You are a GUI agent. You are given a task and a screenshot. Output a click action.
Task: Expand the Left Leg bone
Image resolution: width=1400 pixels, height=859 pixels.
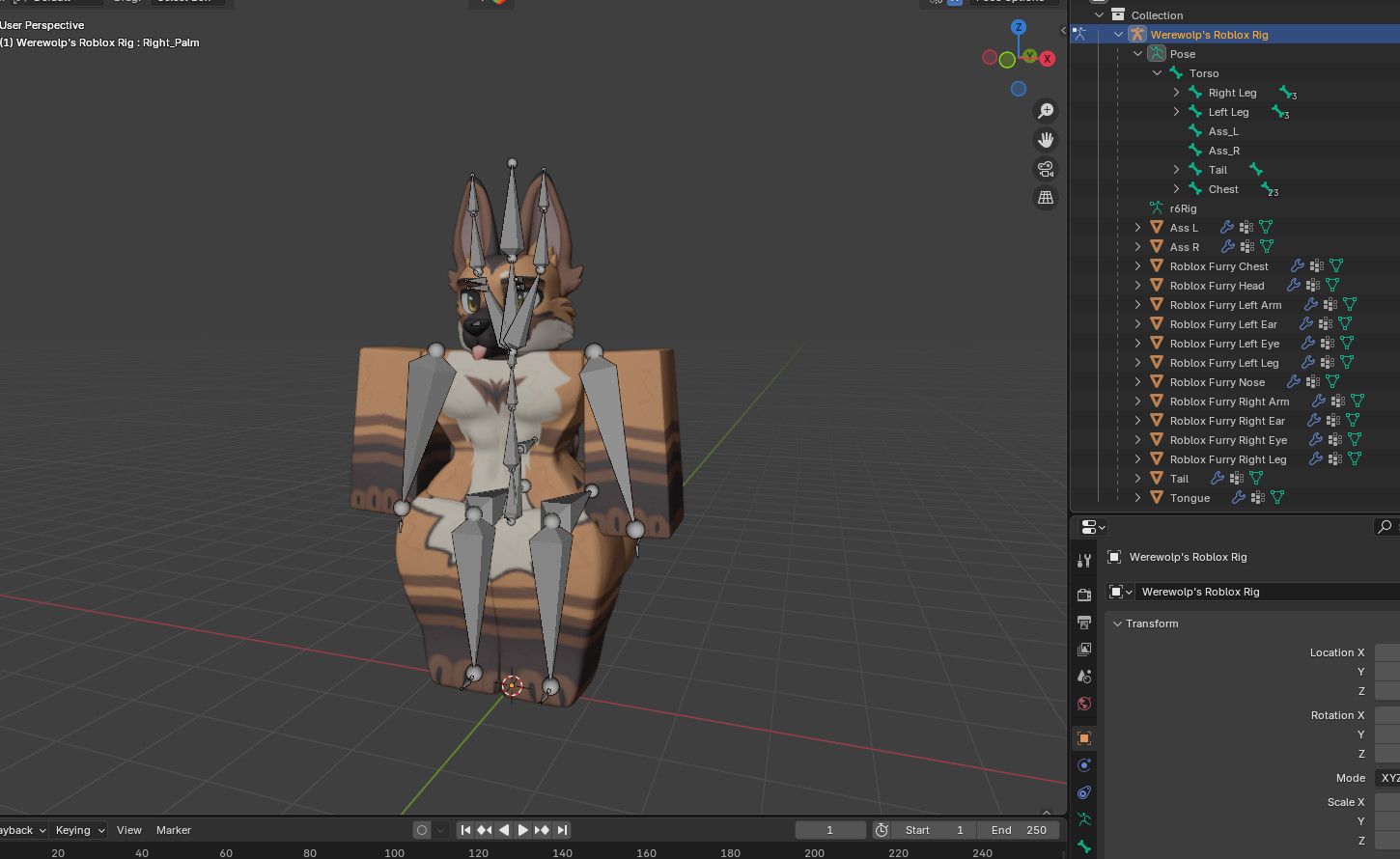click(1176, 112)
